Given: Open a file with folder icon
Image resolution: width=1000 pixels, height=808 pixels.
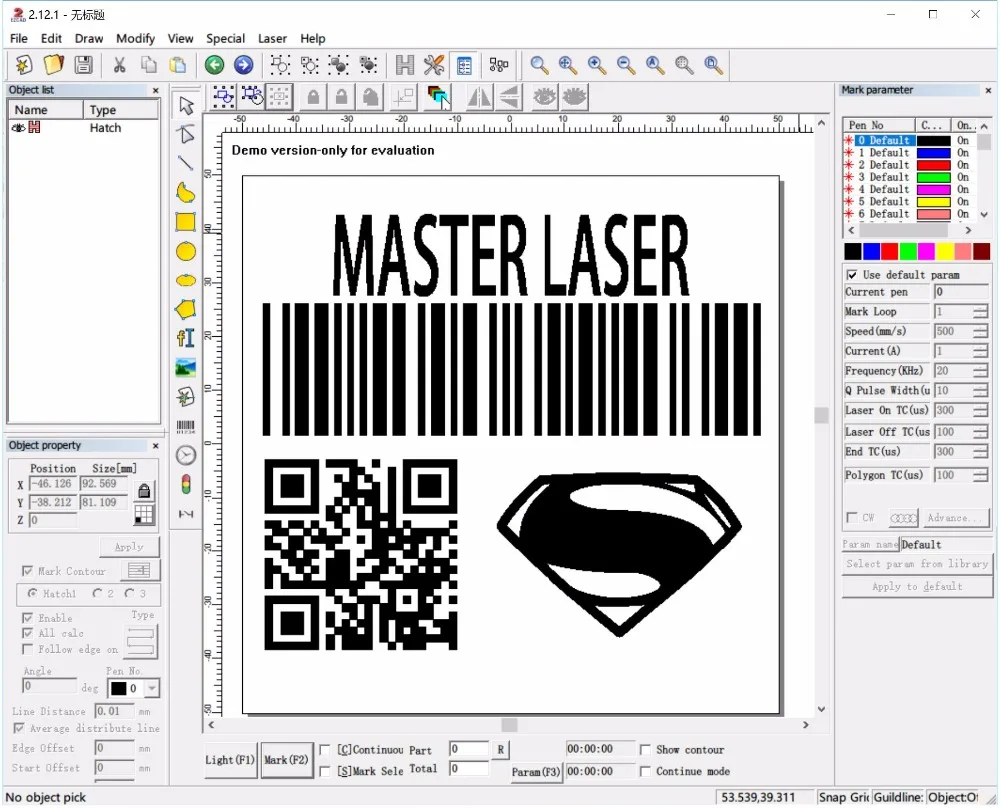Looking at the screenshot, I should pos(54,65).
